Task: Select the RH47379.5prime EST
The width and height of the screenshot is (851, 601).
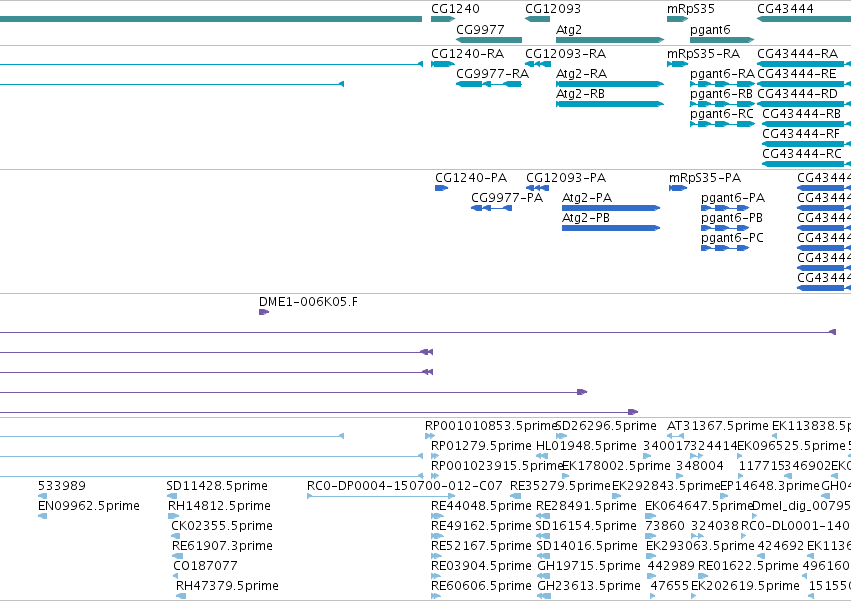Action: 181,596
